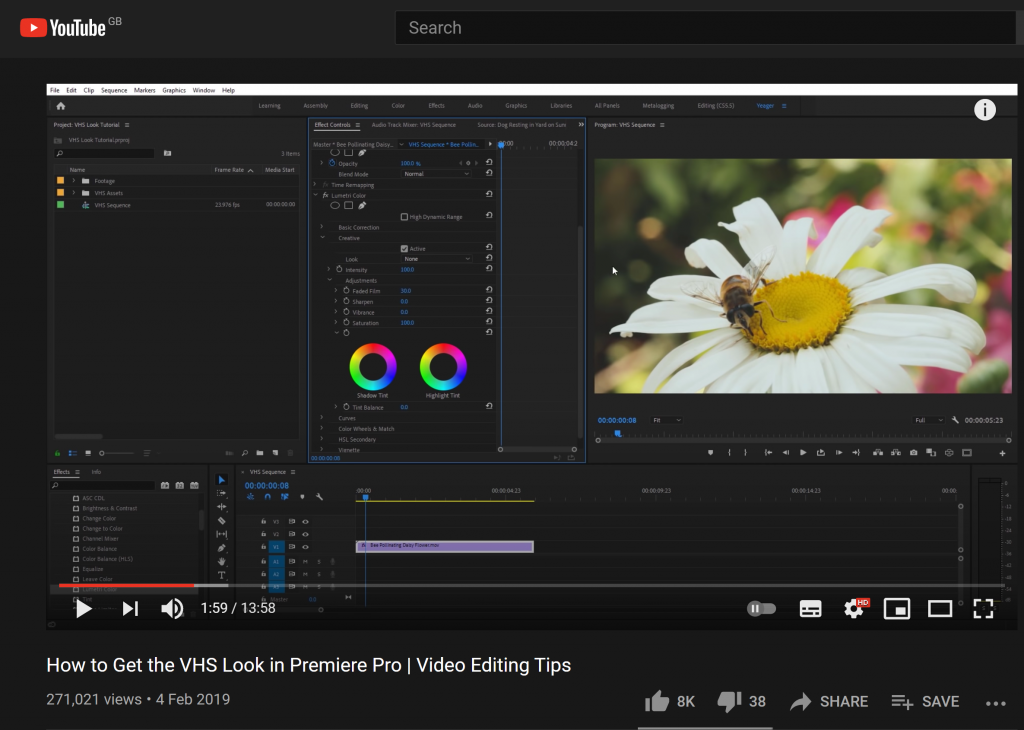Click the YouTube info card icon
1024x730 pixels.
(985, 110)
